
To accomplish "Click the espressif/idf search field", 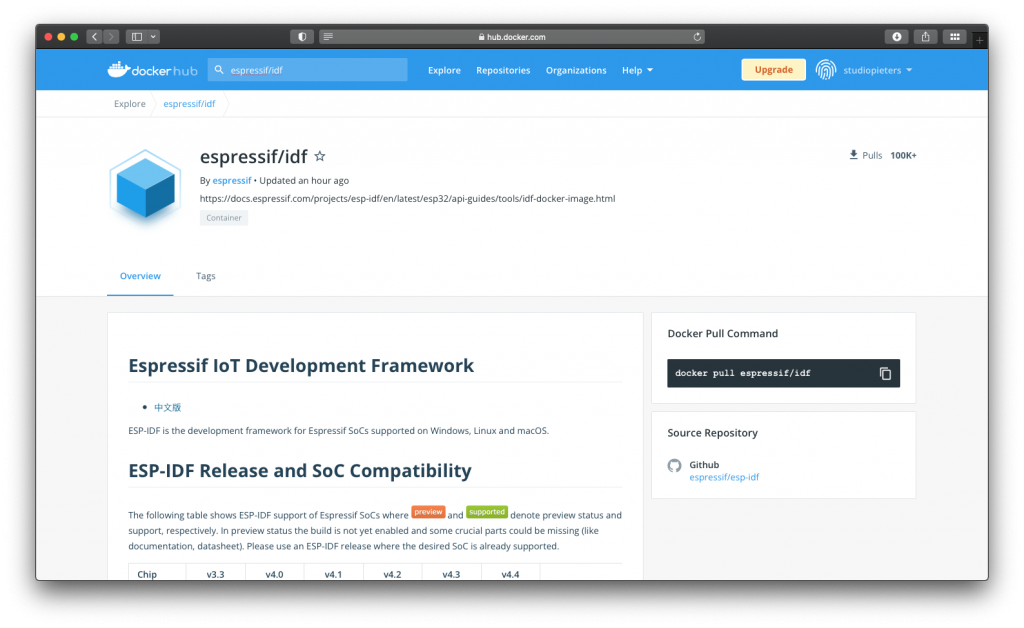I will [x=308, y=70].
